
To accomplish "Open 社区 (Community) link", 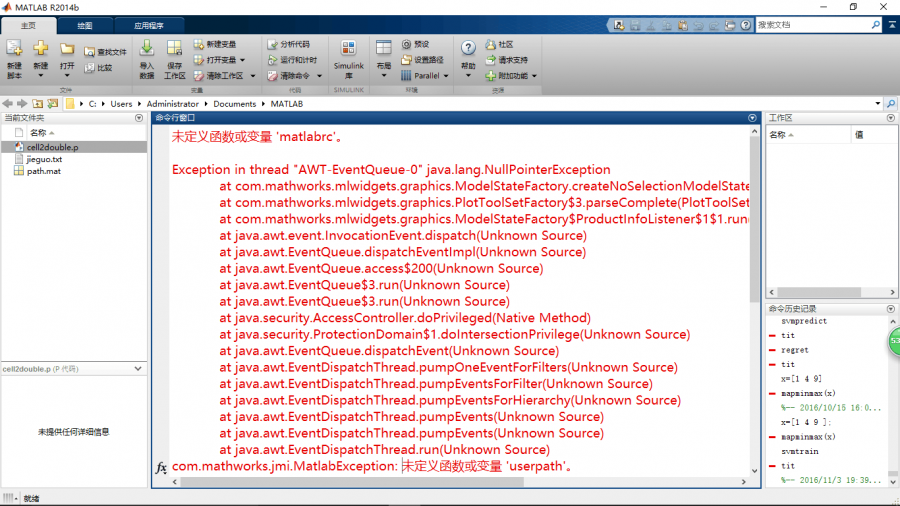I will click(499, 44).
